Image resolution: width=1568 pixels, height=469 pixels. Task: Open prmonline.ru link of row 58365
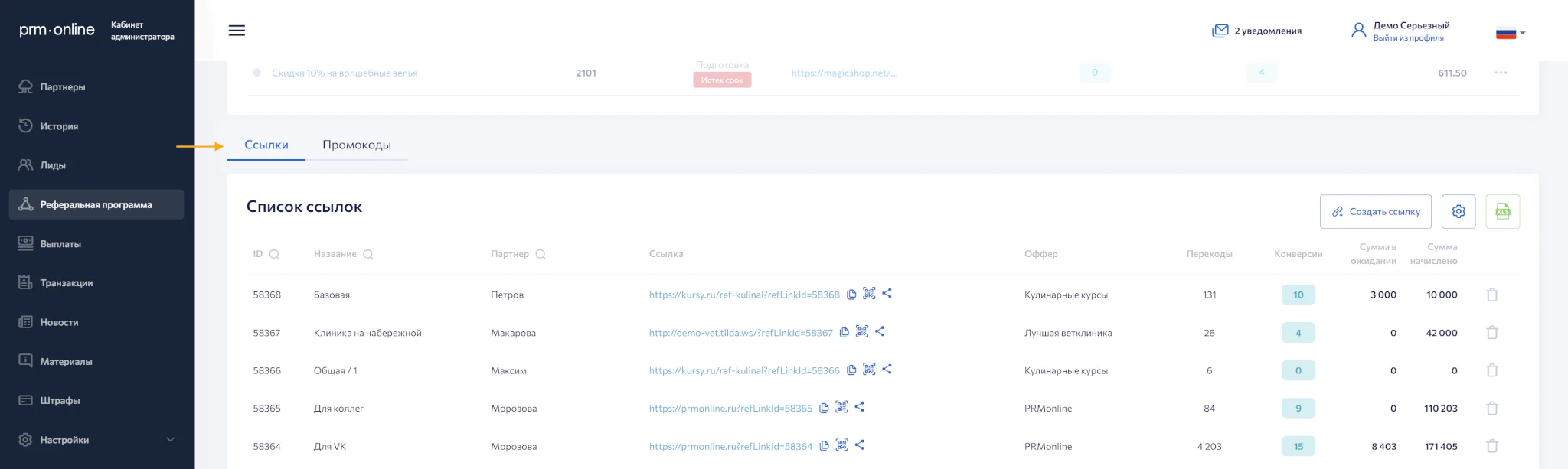(x=730, y=409)
